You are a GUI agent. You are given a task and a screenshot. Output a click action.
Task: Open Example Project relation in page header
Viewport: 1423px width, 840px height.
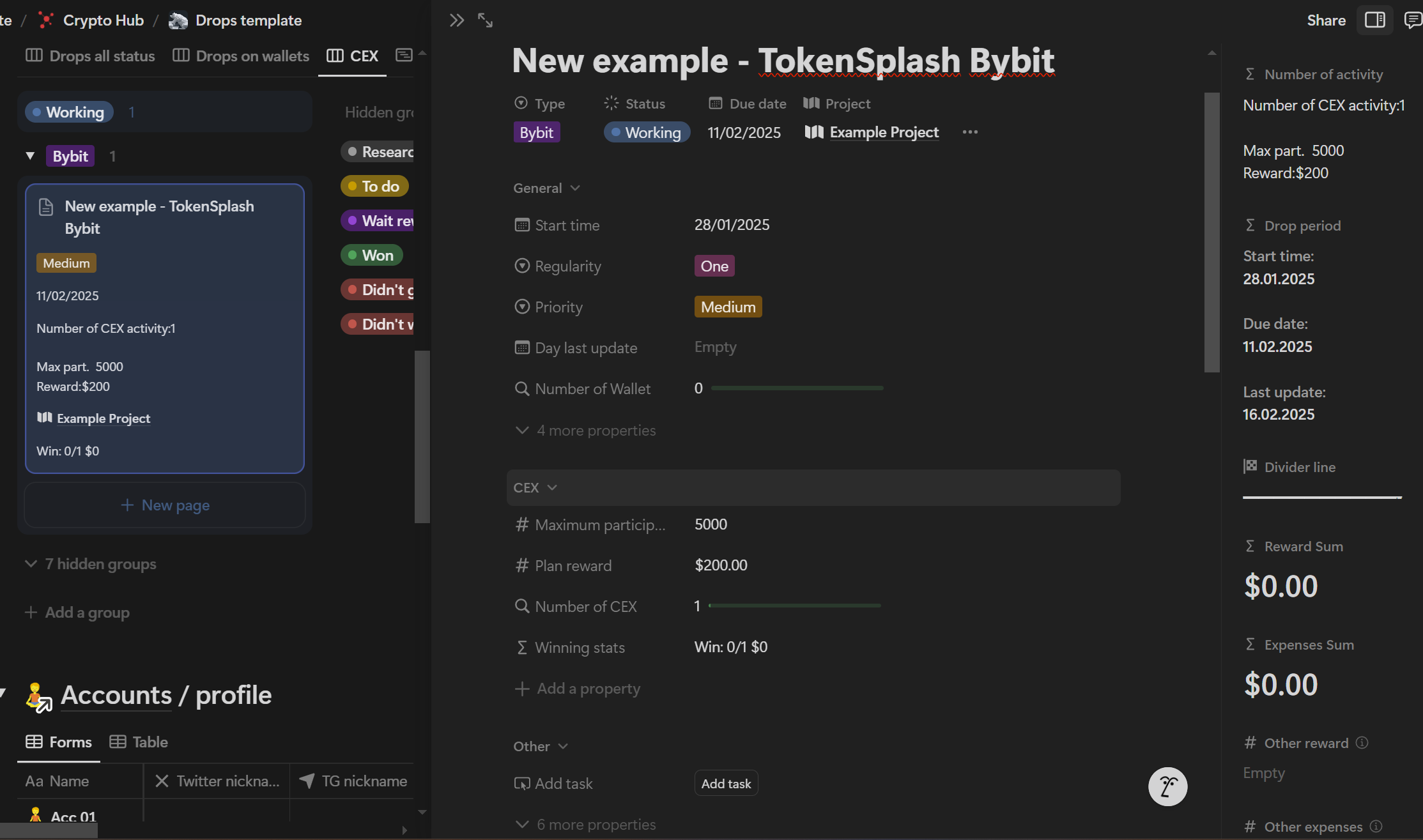[872, 132]
